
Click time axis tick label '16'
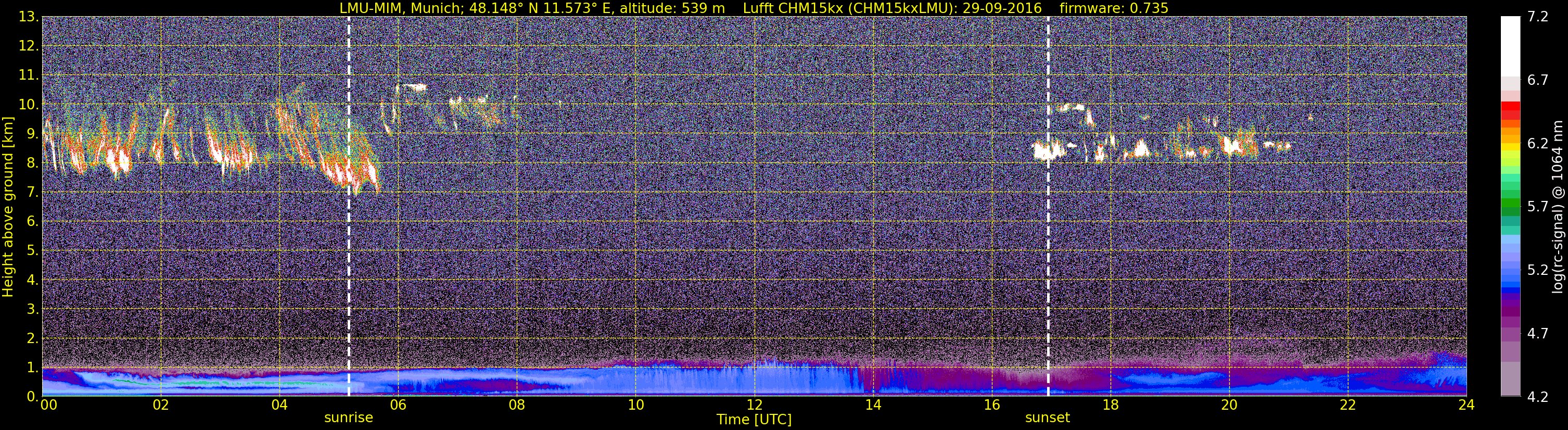[991, 405]
